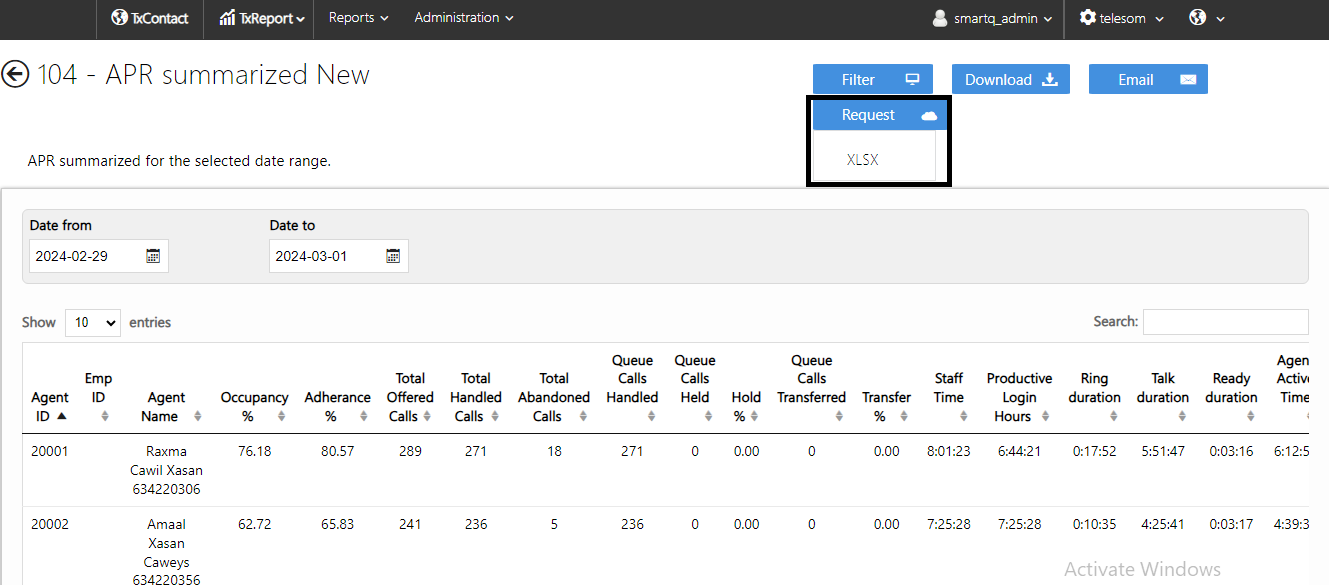The width and height of the screenshot is (1329, 585).
Task: Sort by the Emp ID column
Action: point(98,398)
